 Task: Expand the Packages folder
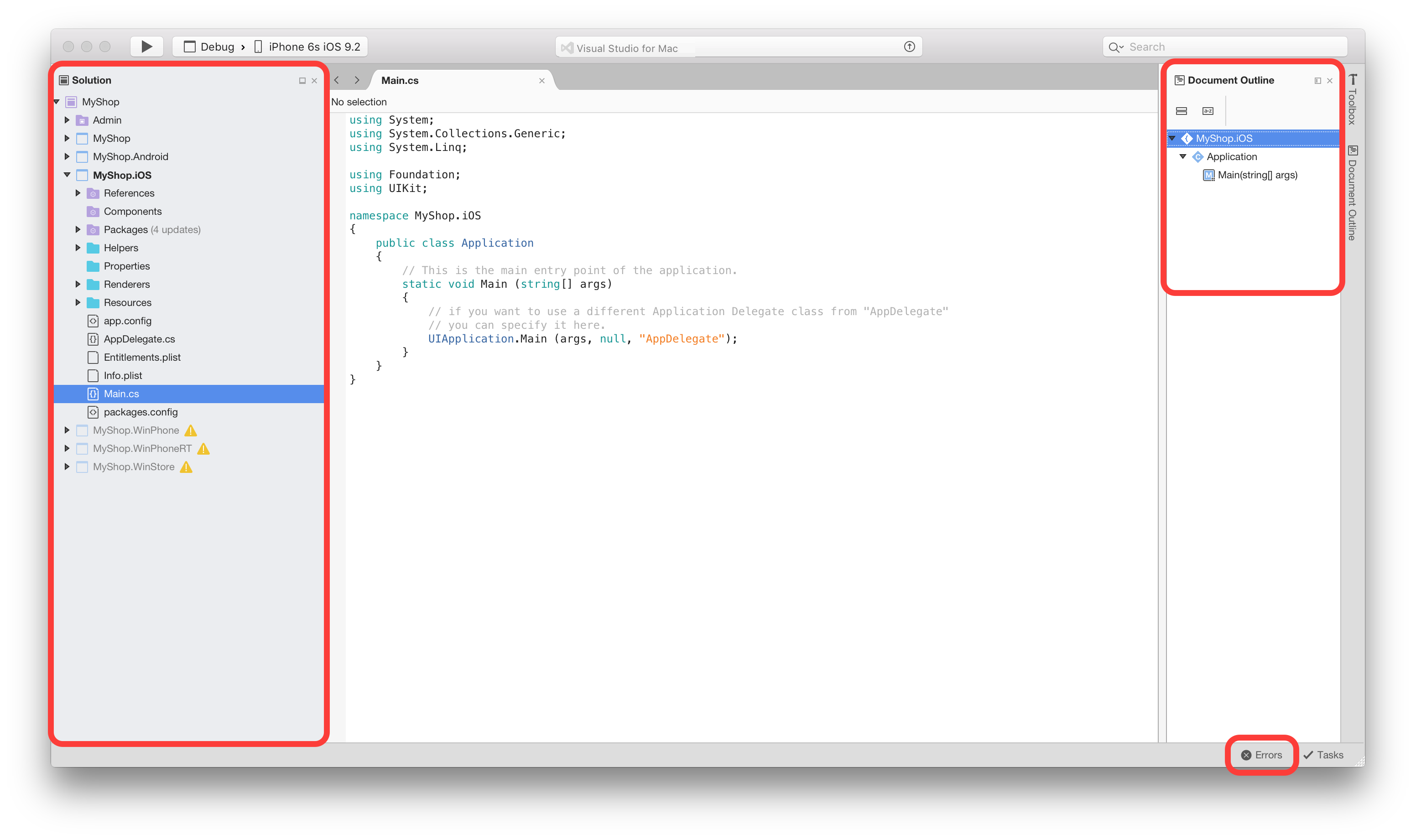[x=78, y=230]
